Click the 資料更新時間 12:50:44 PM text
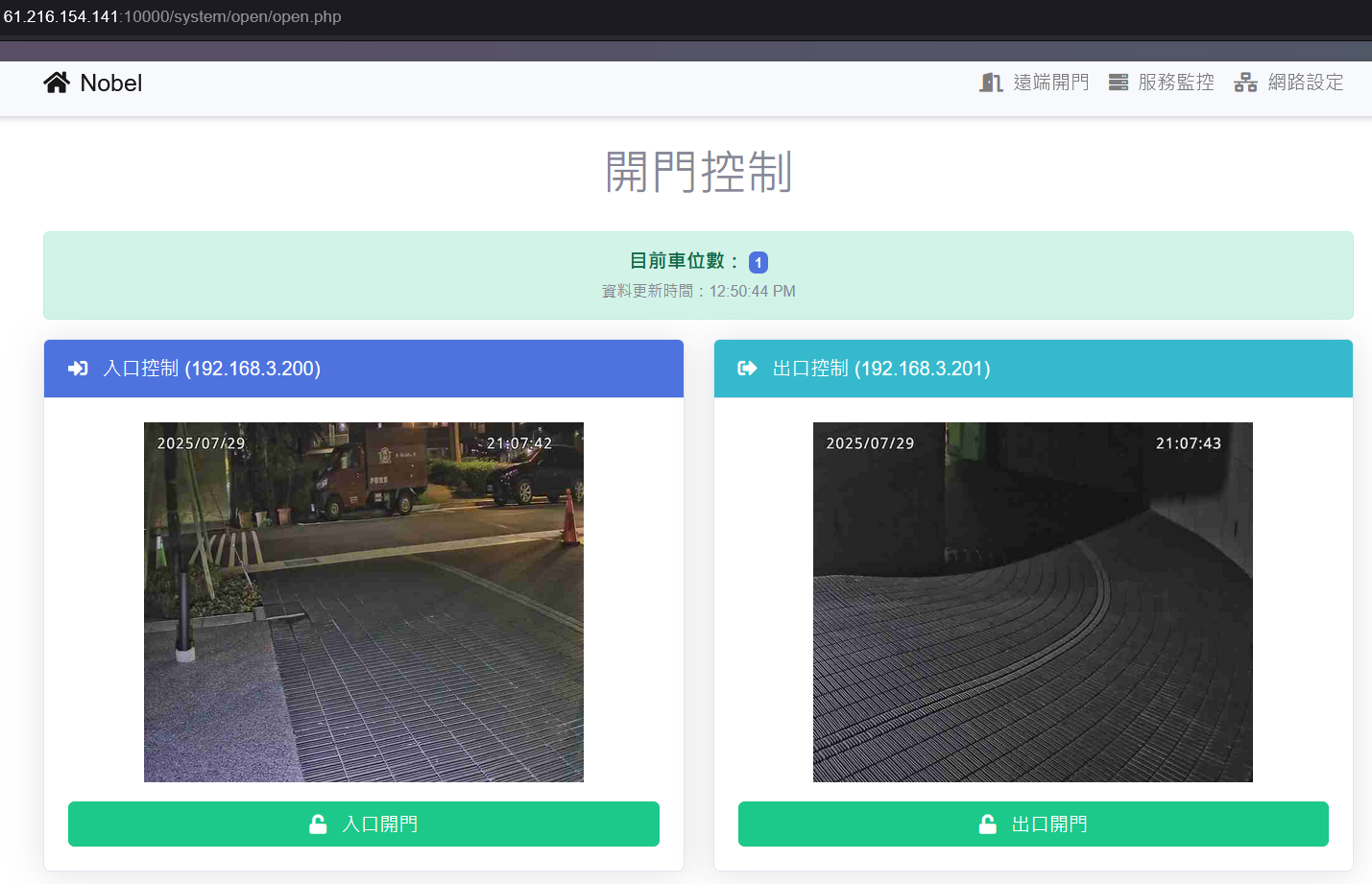The image size is (1372, 884). [x=699, y=291]
